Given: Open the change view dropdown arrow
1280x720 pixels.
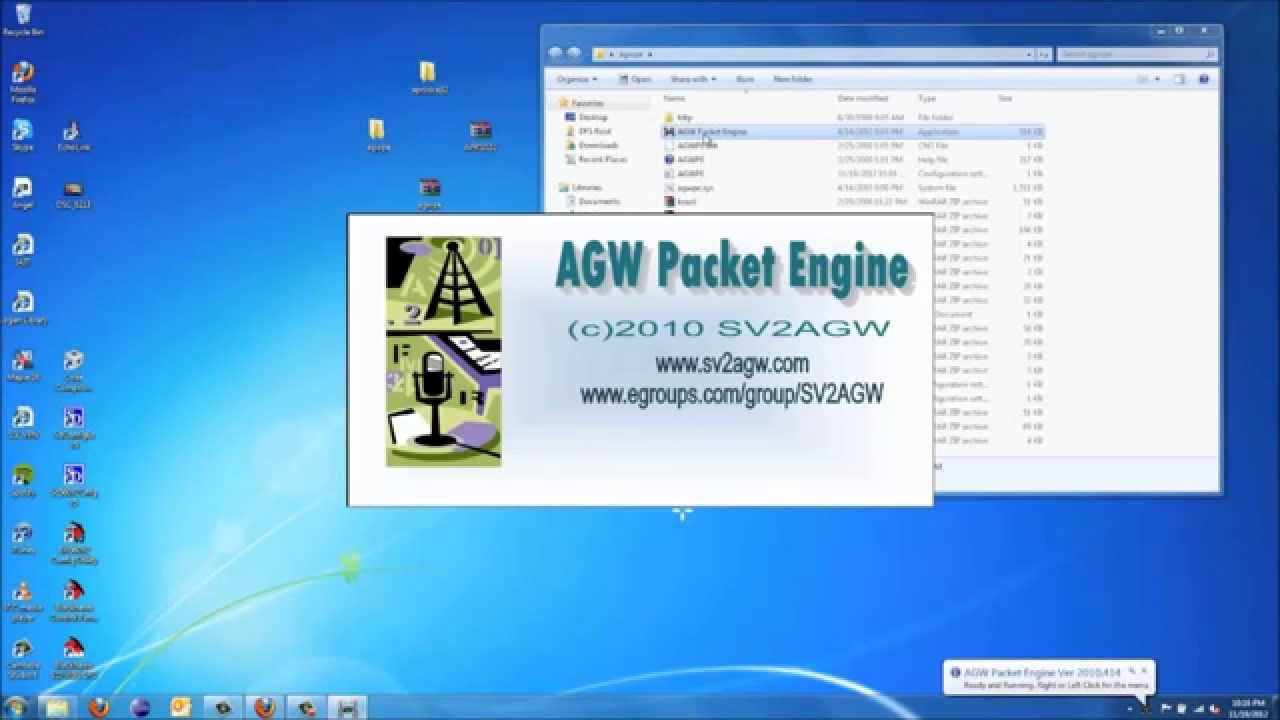Looking at the screenshot, I should 1158,79.
